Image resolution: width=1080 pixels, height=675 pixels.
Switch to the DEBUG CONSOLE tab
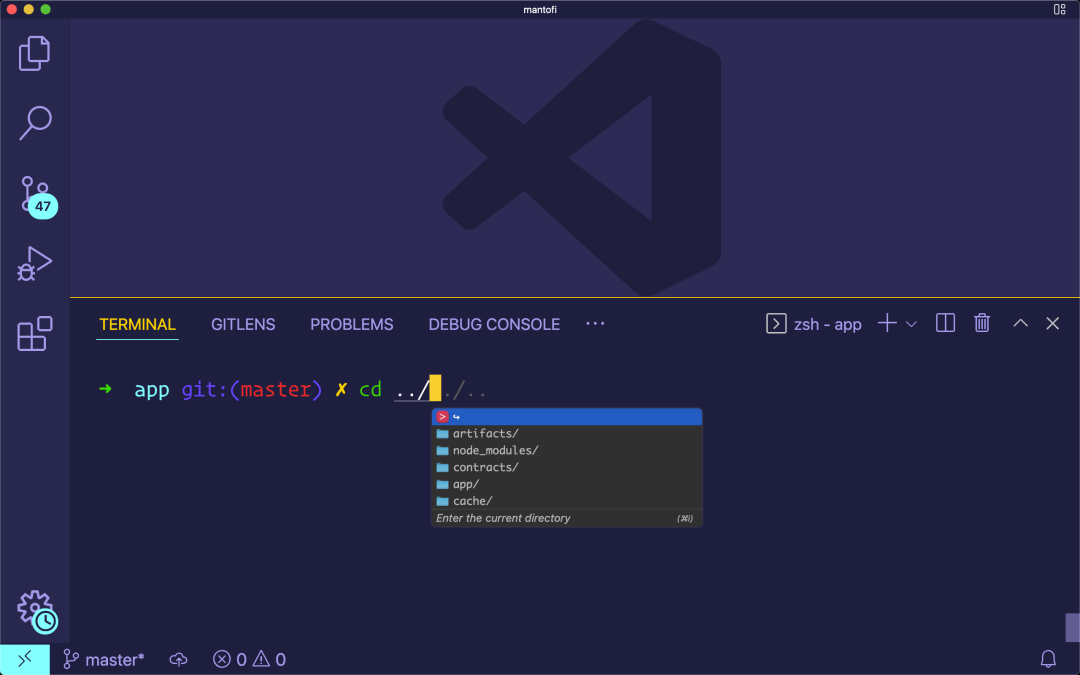[494, 324]
